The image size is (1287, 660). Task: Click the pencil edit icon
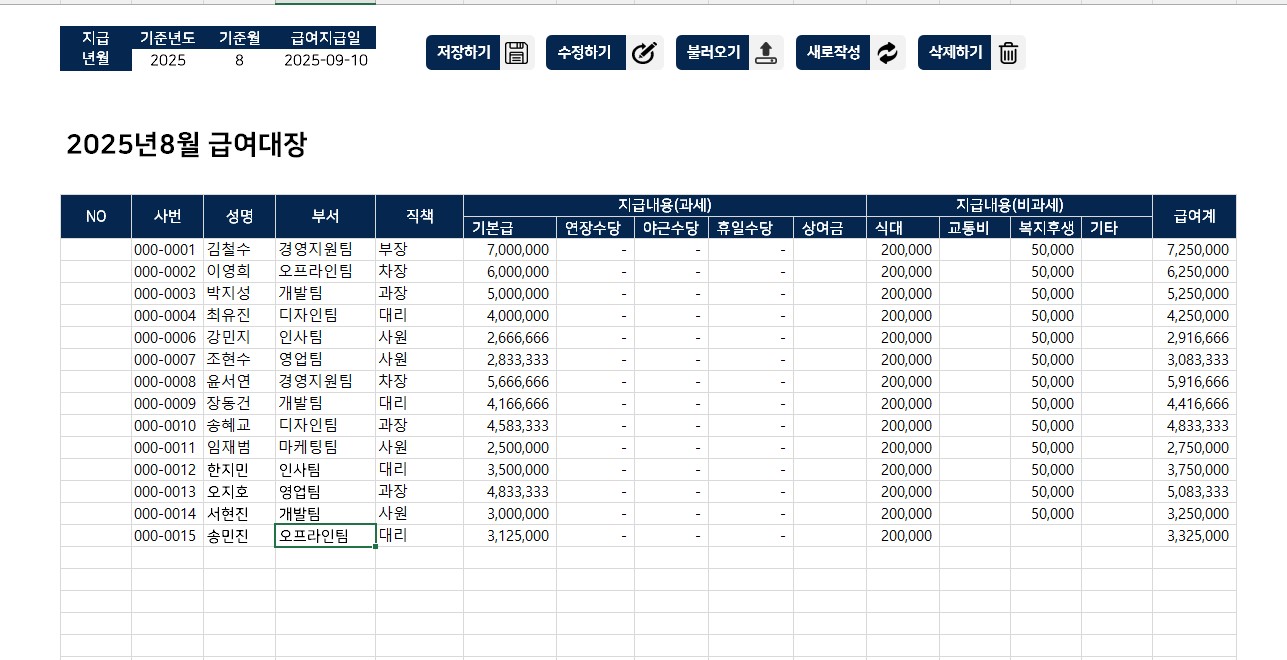point(645,53)
